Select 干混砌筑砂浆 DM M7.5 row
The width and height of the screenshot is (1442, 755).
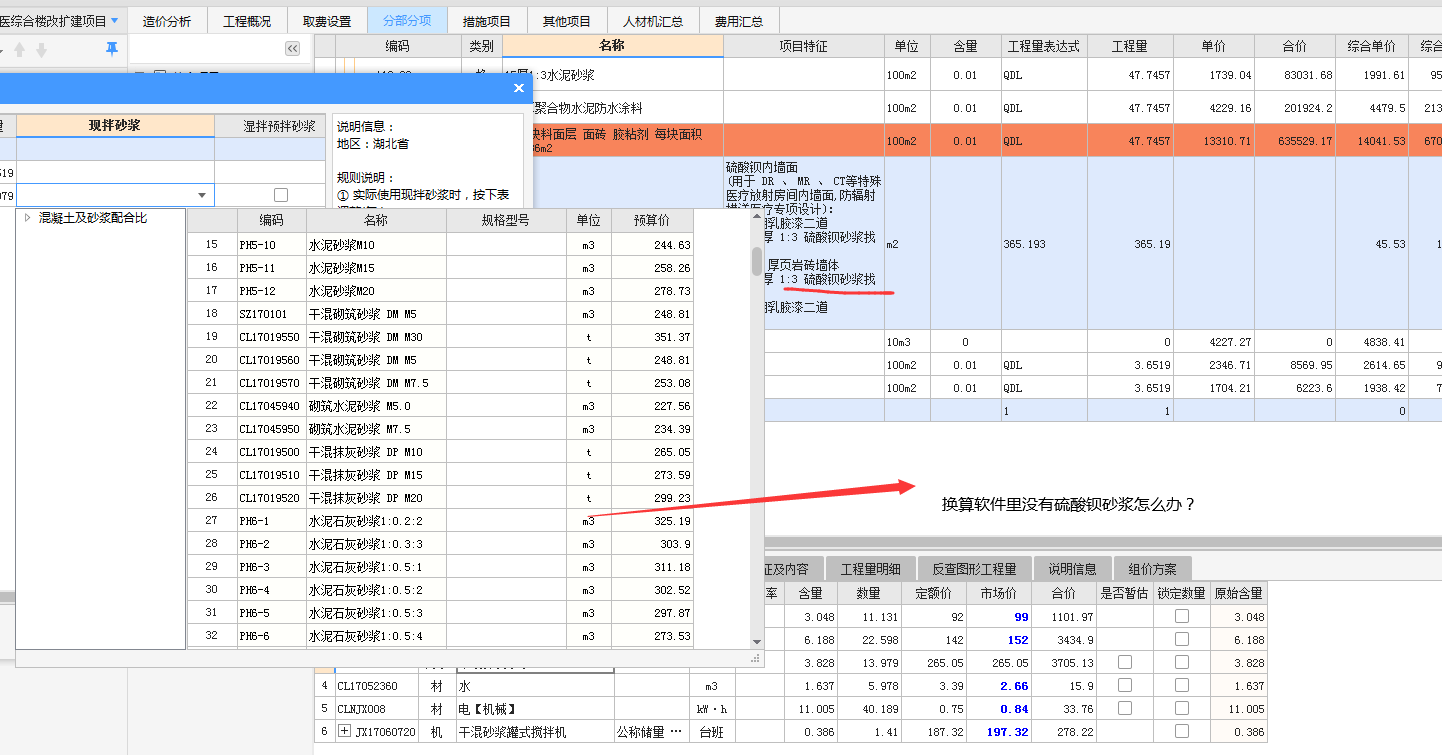(440, 383)
